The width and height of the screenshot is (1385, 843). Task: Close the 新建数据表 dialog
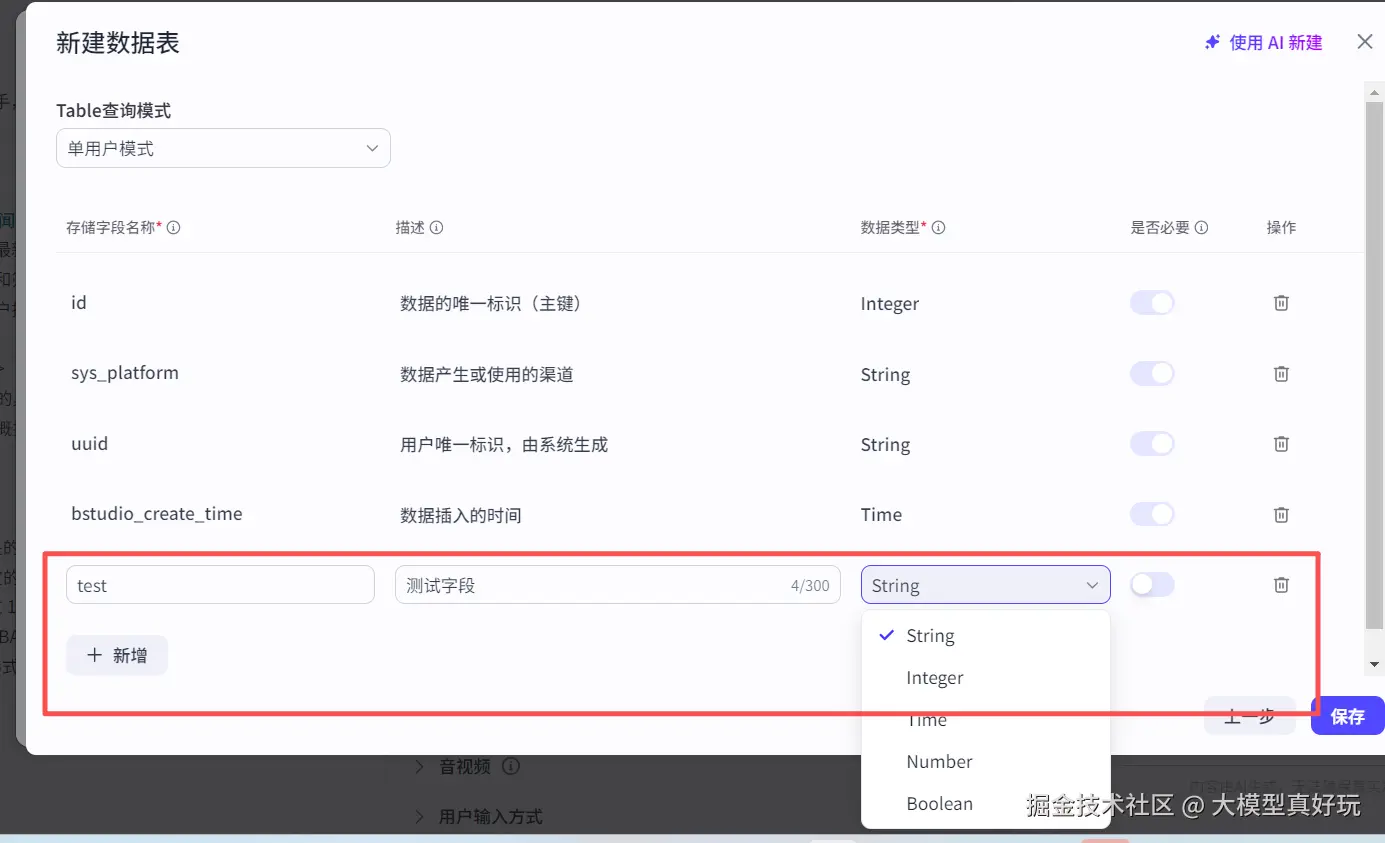(x=1365, y=42)
